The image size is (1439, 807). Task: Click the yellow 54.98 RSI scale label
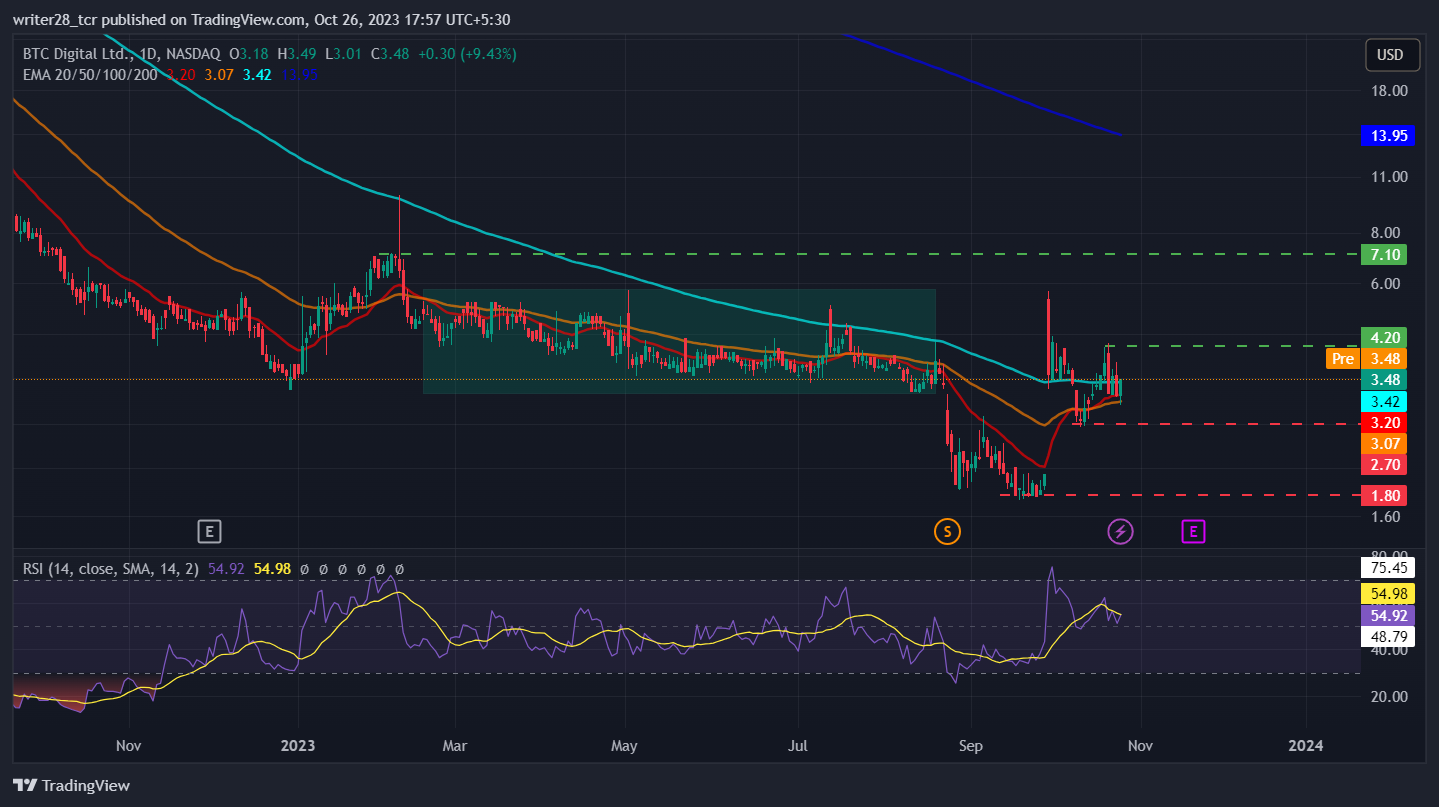coord(1388,594)
